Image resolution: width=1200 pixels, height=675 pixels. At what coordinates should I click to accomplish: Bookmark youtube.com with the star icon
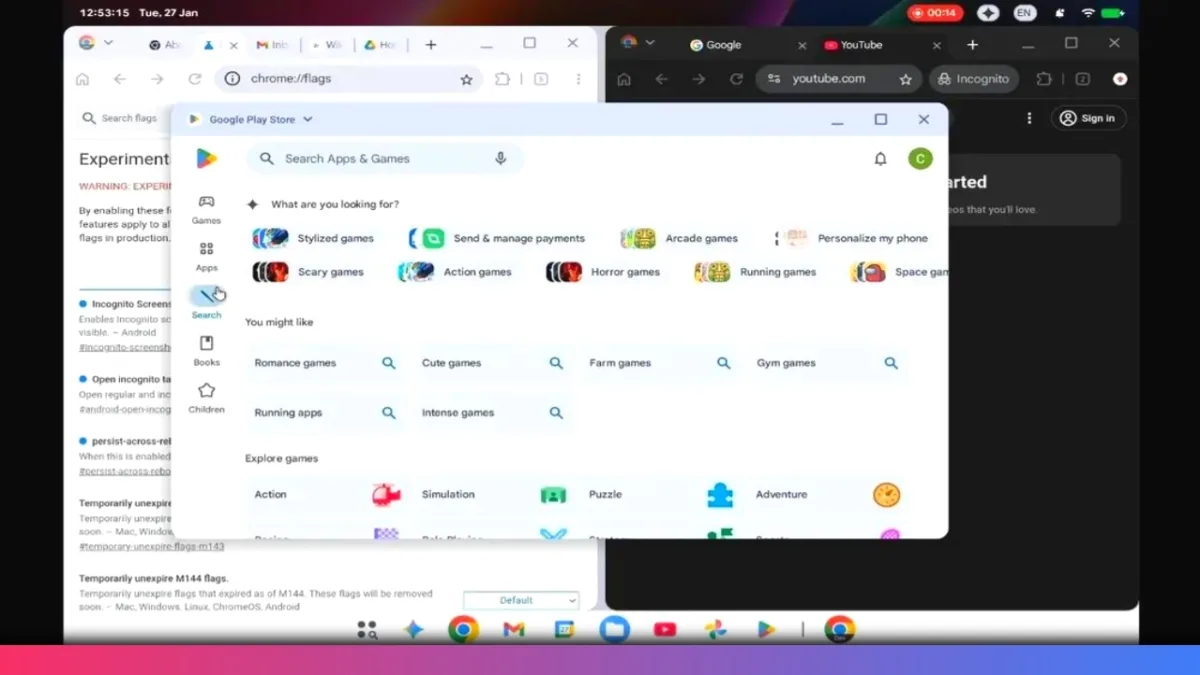[906, 79]
